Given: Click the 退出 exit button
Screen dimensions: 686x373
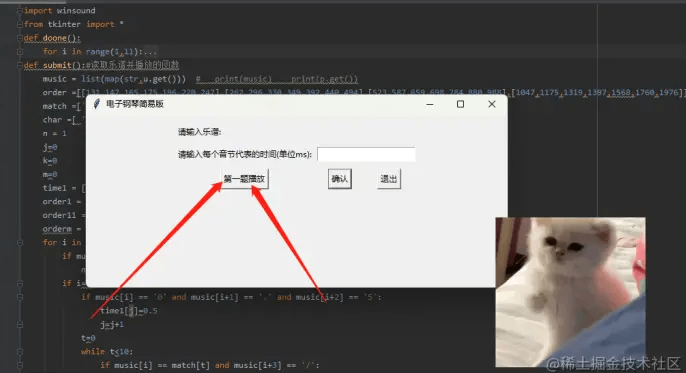Looking at the screenshot, I should coord(388,179).
